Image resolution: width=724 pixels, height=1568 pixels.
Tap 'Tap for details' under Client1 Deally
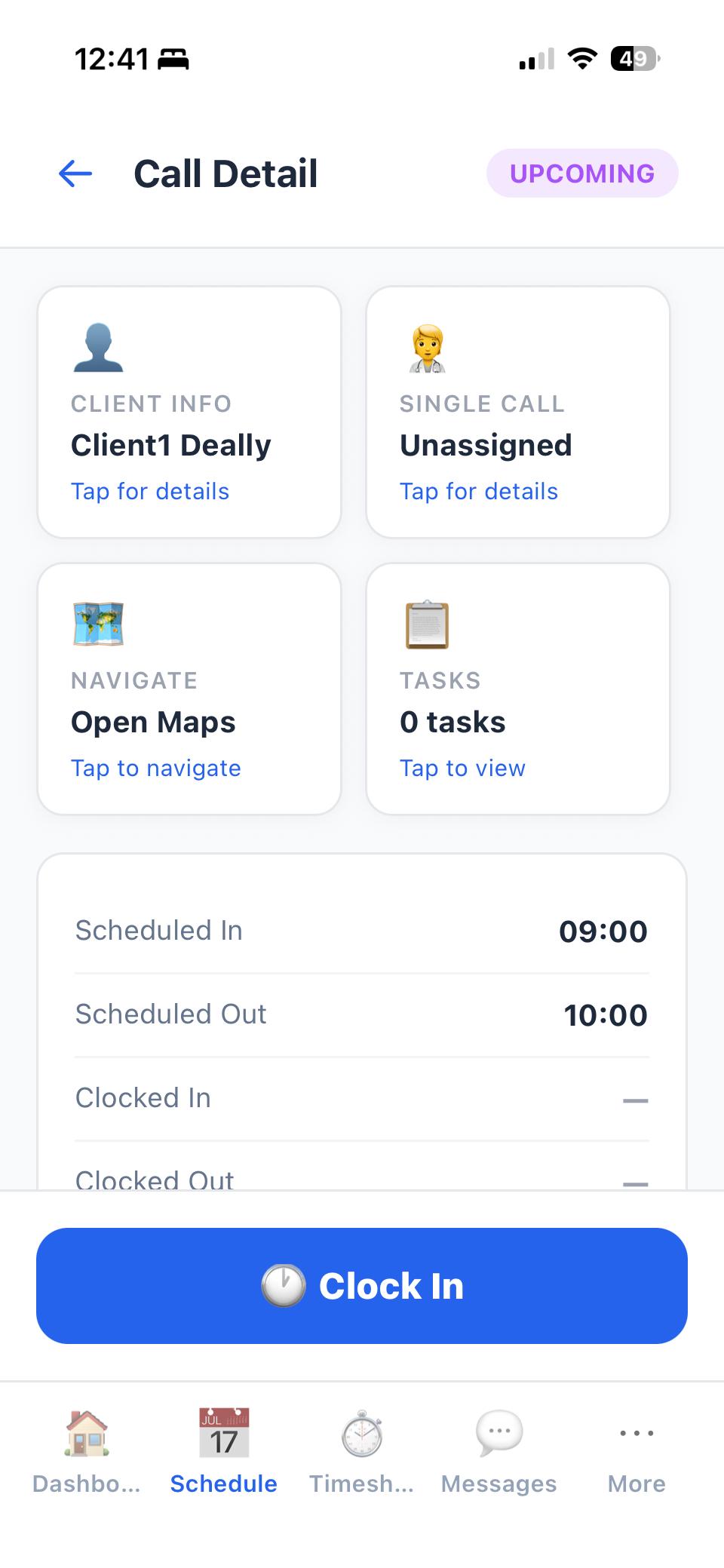click(150, 492)
